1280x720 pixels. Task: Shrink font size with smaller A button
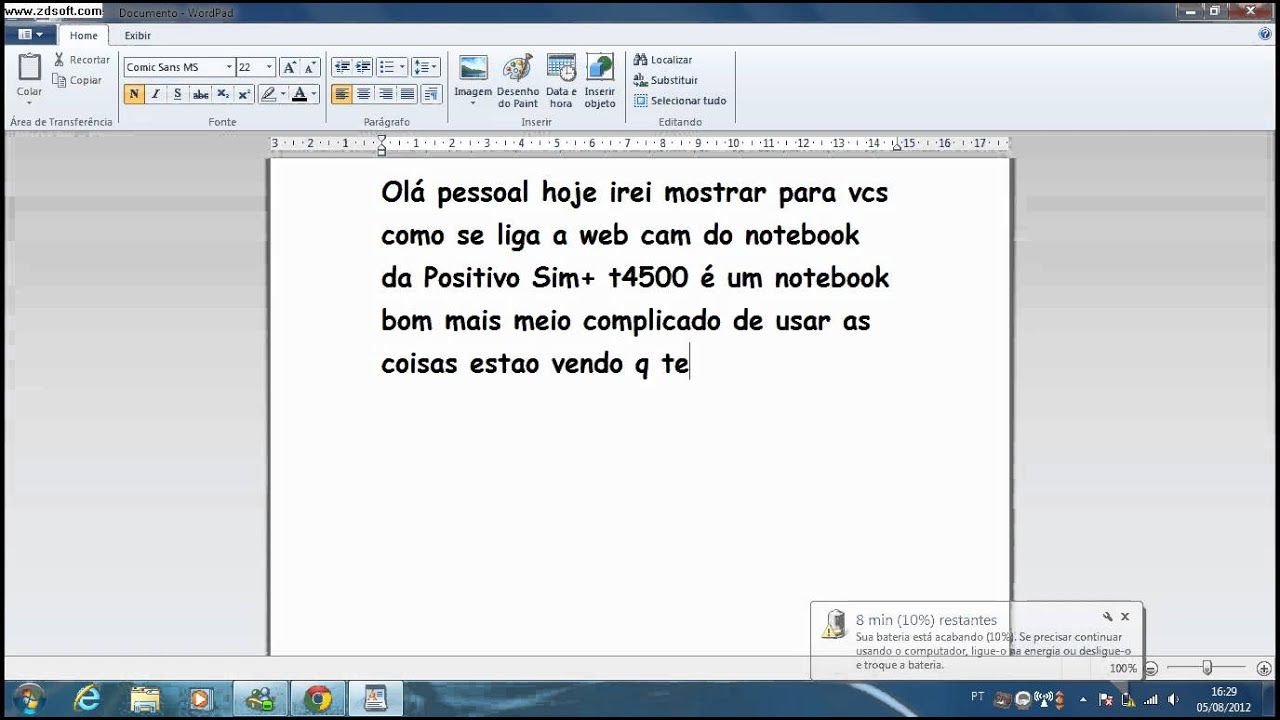[x=310, y=67]
